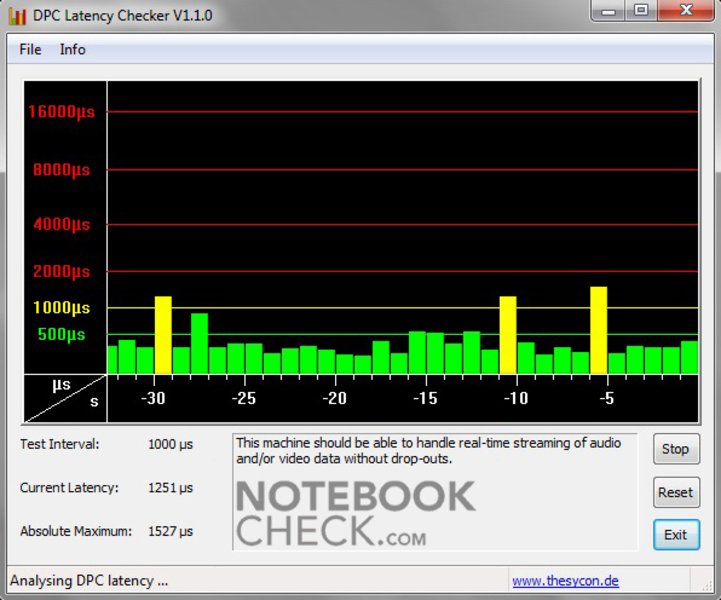Click the 1000 µs Test Interval value
The height and width of the screenshot is (600, 721).
click(170, 445)
